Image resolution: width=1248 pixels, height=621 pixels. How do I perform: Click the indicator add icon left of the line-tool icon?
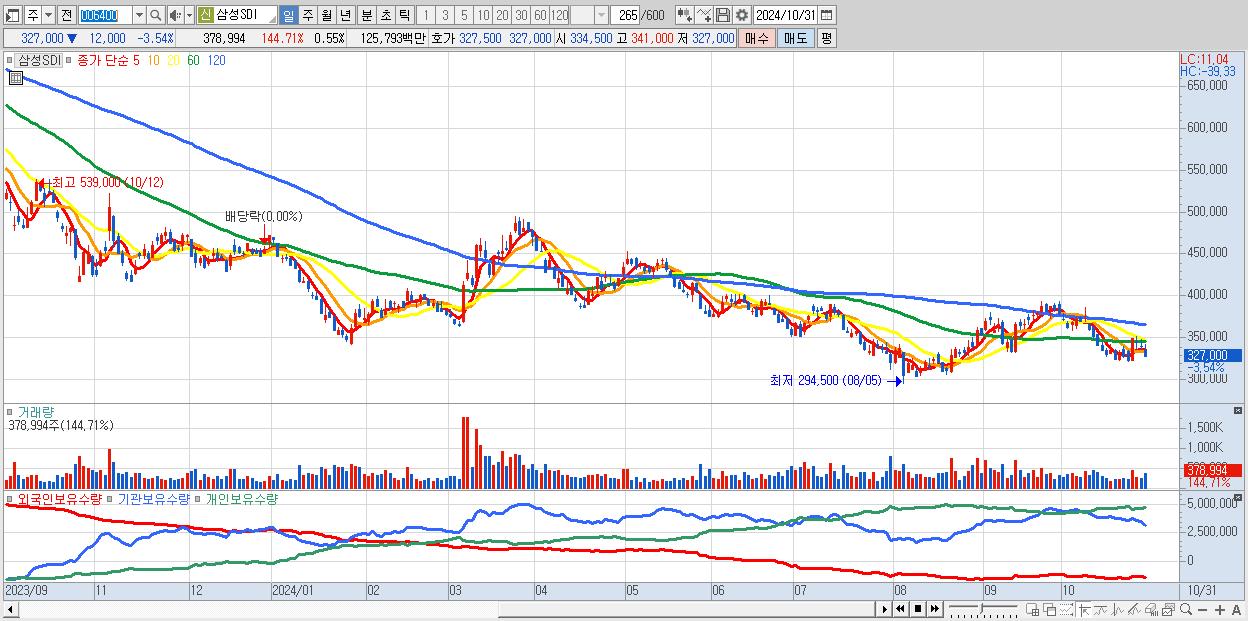point(685,15)
